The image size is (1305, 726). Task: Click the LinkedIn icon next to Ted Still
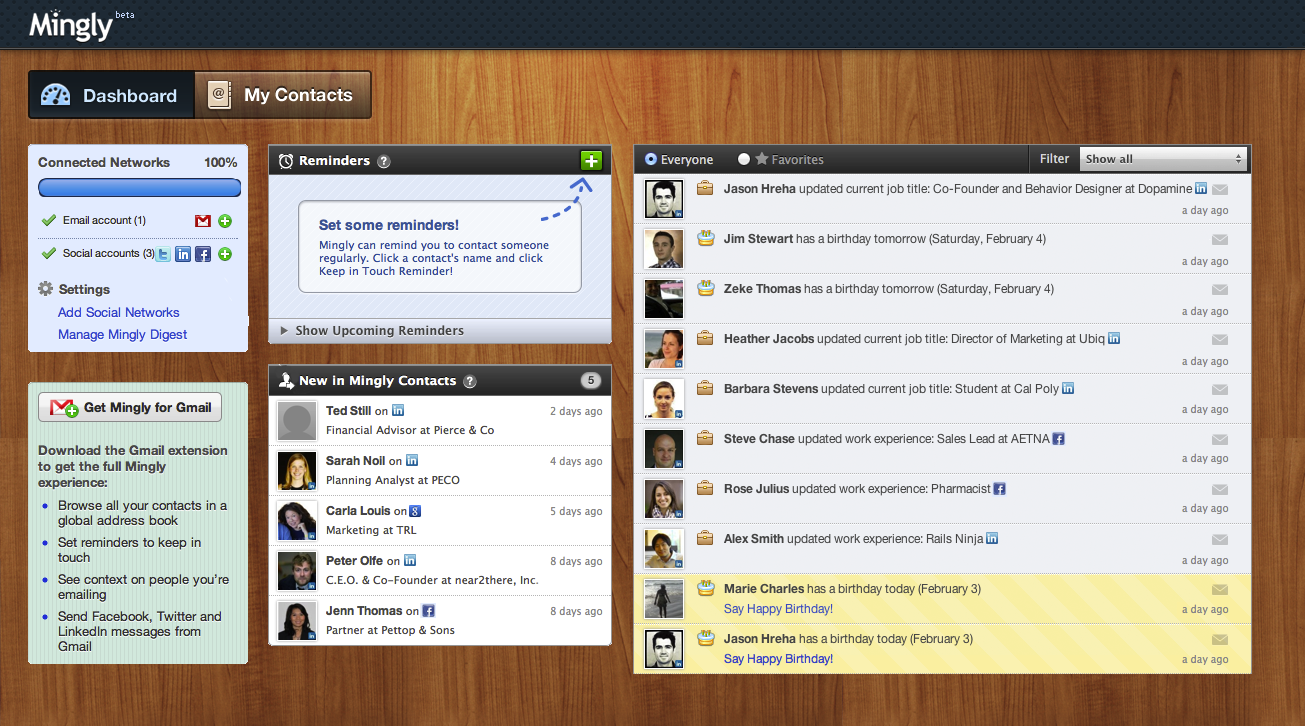(398, 411)
